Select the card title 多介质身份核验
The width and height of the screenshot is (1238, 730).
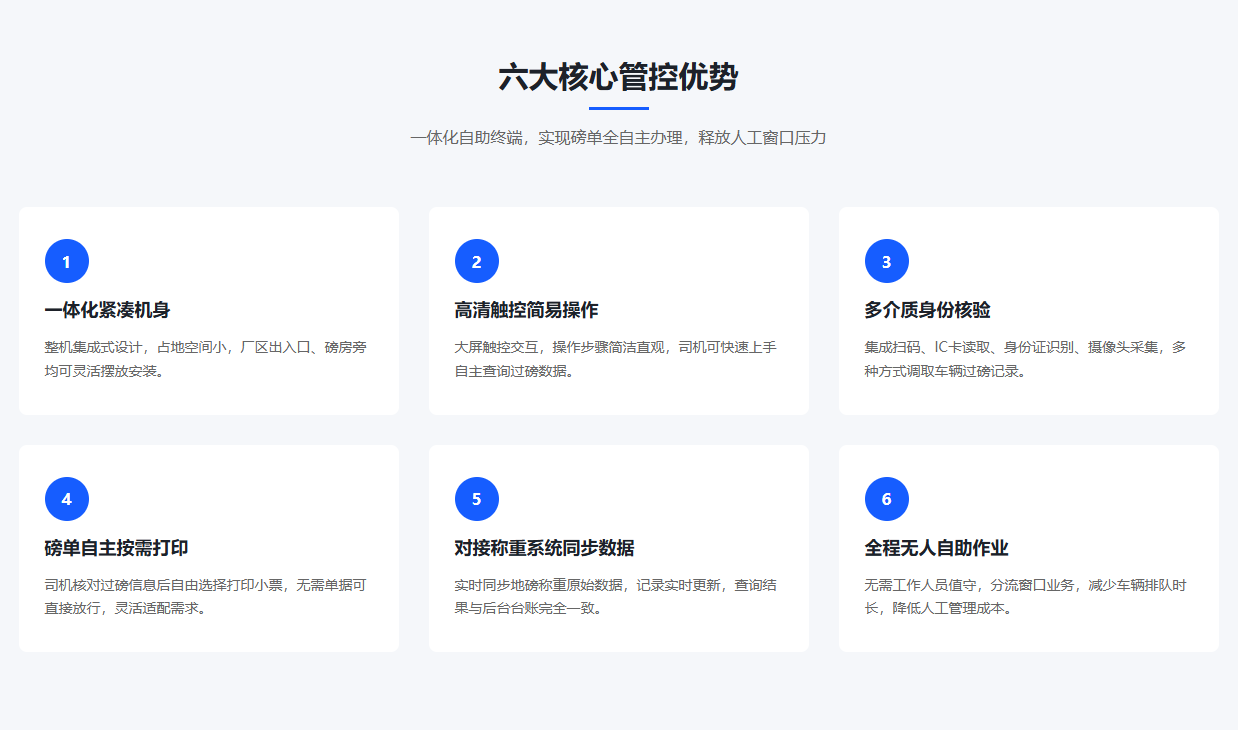928,310
